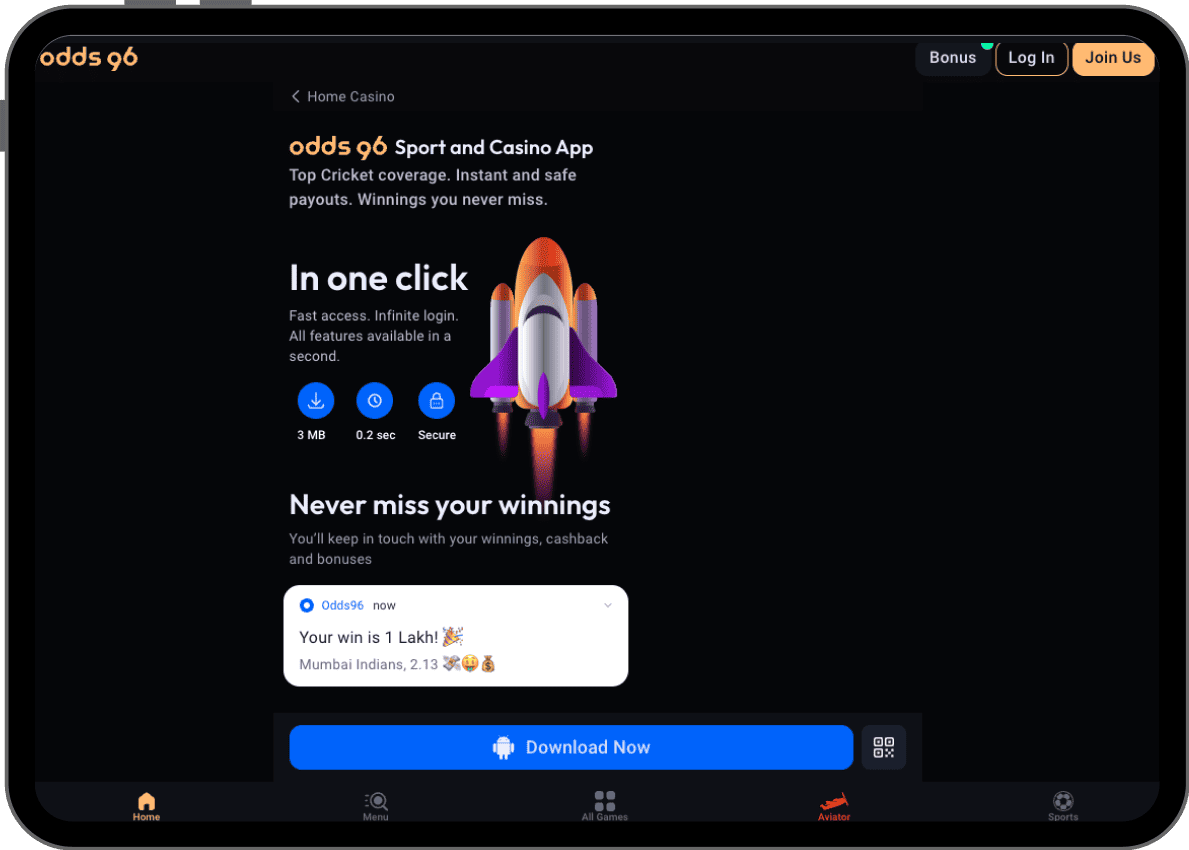1189x850 pixels.
Task: Switch to All Games tab
Action: coord(605,806)
